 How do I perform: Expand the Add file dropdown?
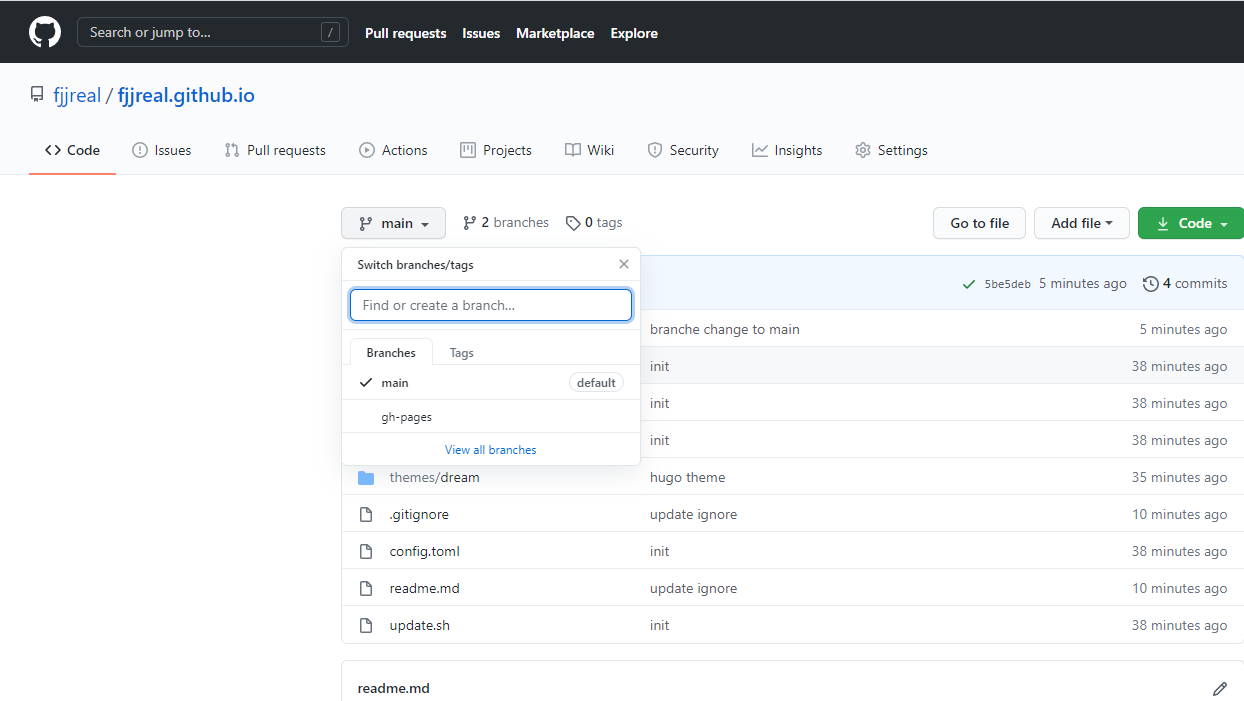point(1081,222)
